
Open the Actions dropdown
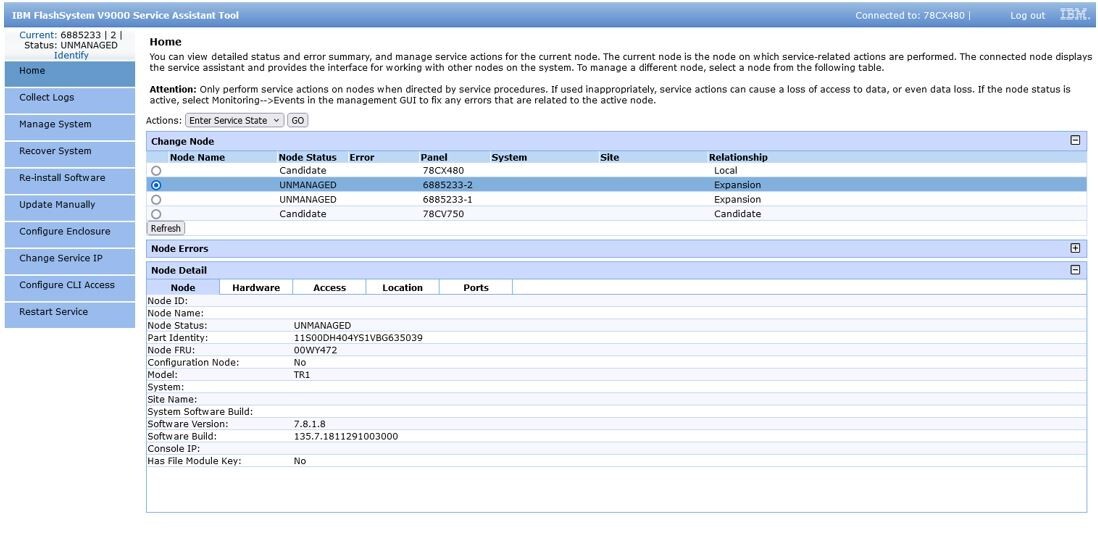pyautogui.click(x=234, y=120)
